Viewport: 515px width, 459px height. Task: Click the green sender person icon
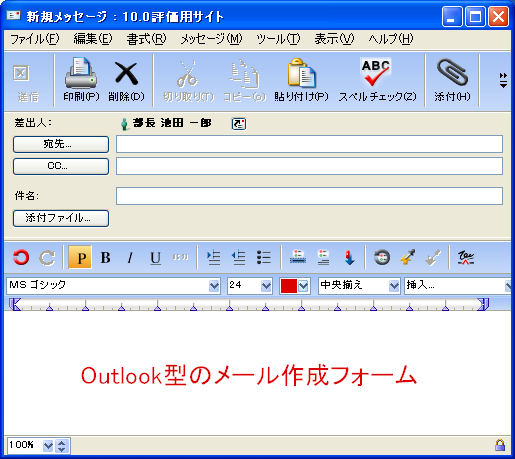(124, 124)
